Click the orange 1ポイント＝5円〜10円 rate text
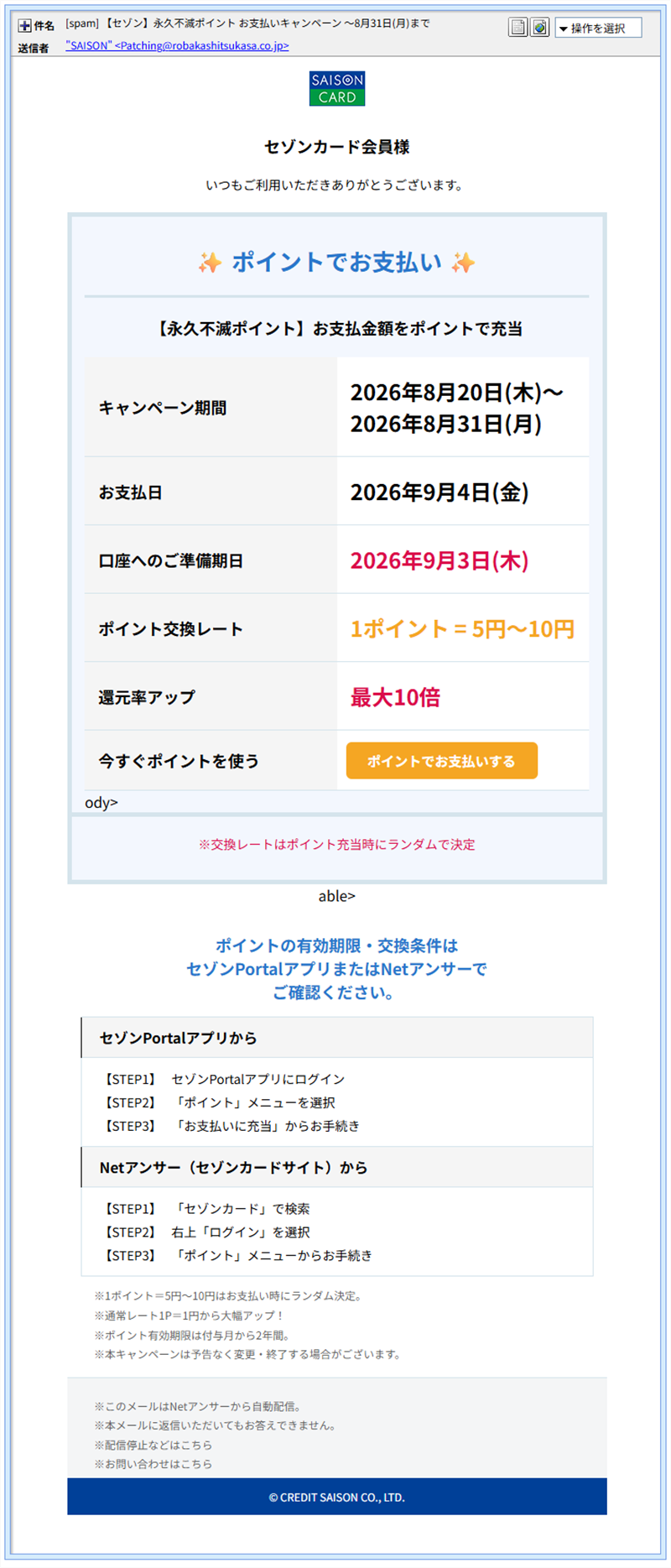Image resolution: width=671 pixels, height=1568 pixels. click(462, 628)
